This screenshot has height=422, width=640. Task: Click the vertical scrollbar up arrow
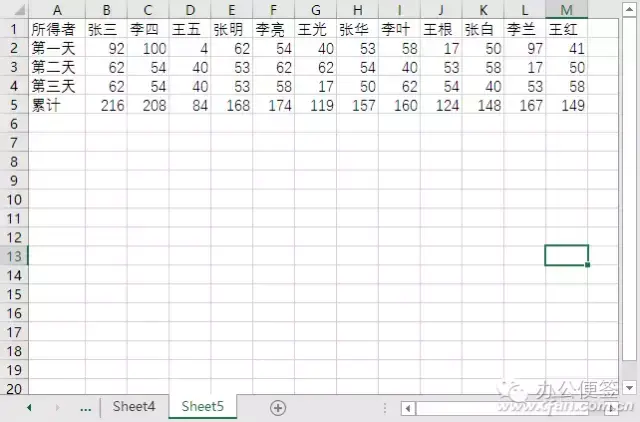[x=629, y=9]
